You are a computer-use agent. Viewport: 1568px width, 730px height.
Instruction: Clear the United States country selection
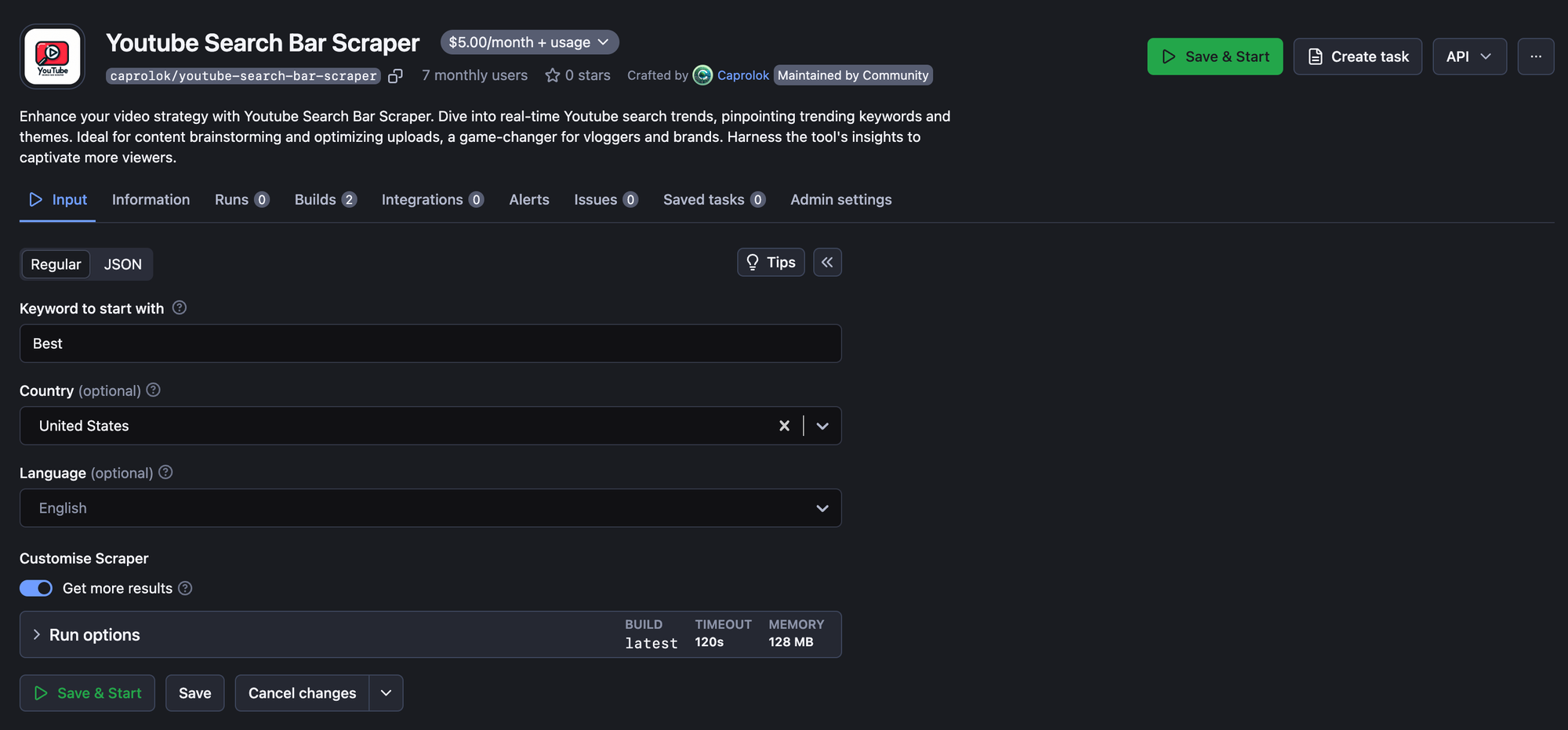point(784,426)
